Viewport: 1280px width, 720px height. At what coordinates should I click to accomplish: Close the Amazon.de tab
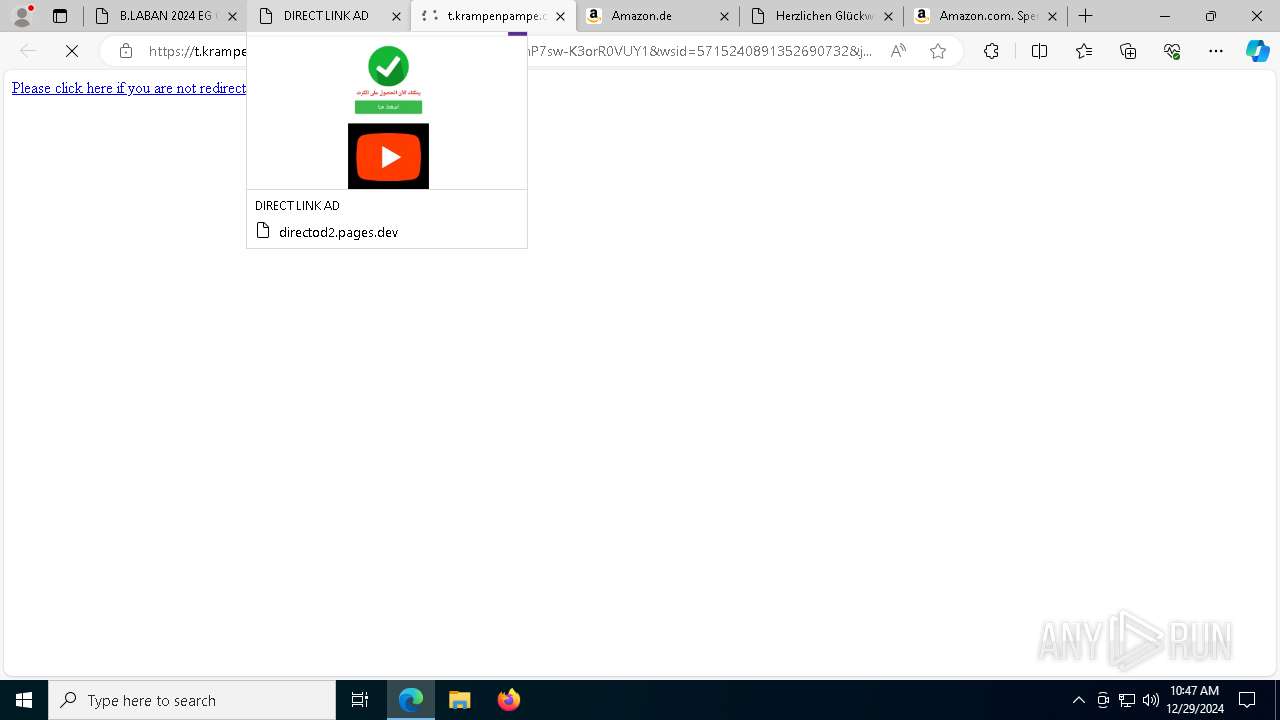tap(724, 16)
